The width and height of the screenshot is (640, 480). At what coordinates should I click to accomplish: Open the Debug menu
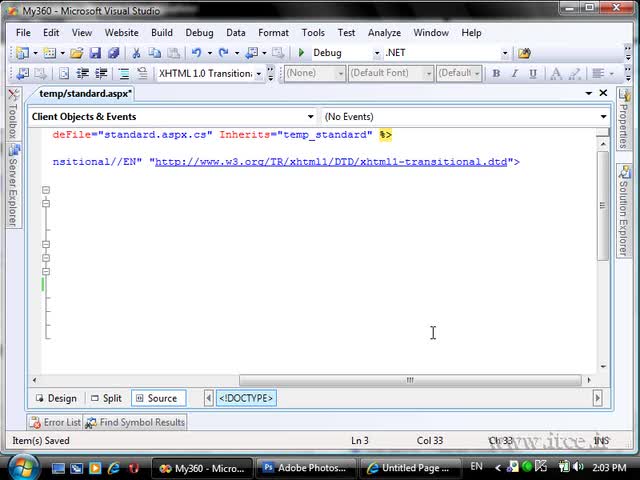(199, 33)
